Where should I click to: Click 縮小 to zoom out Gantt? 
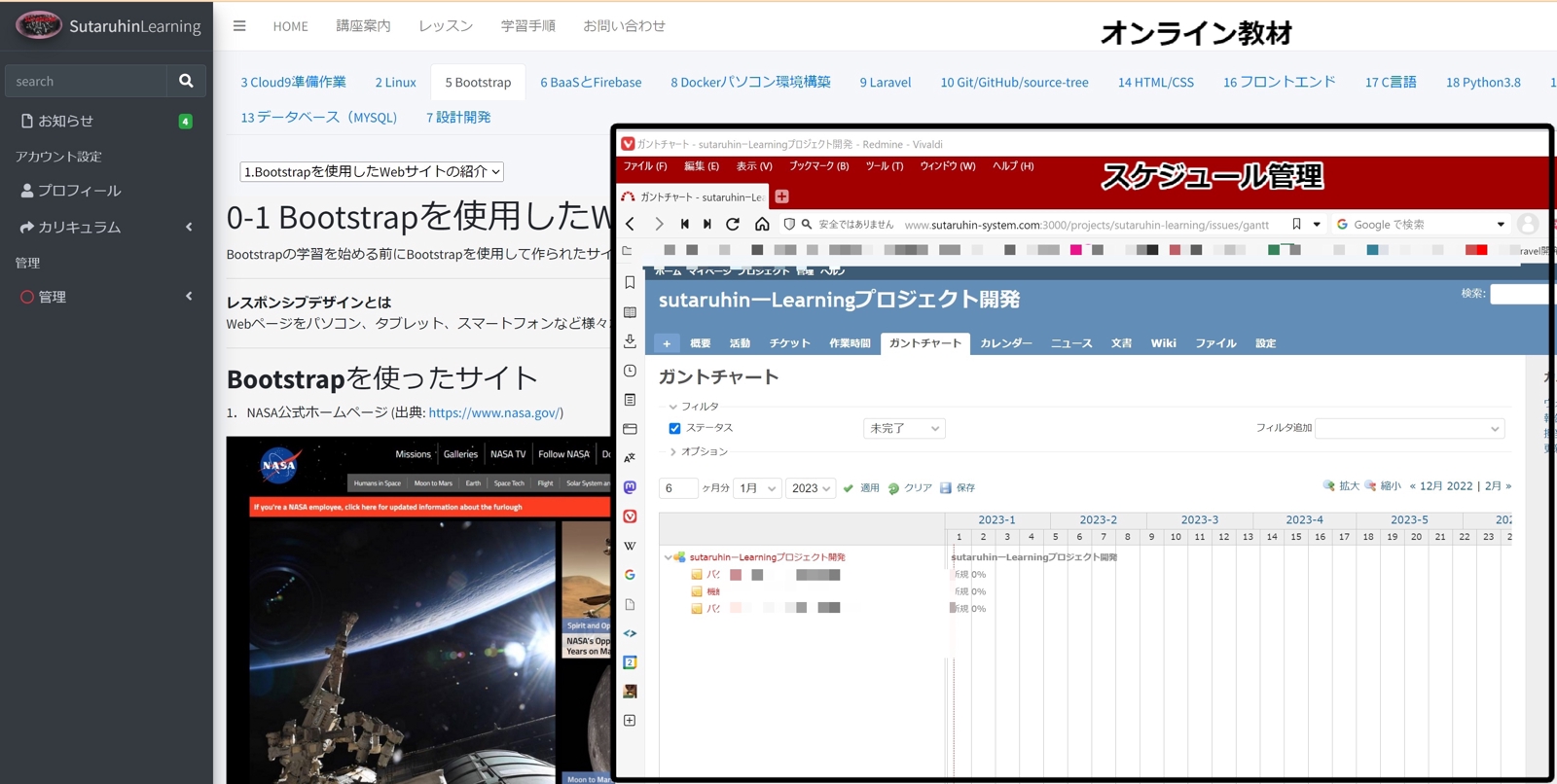1383,485
